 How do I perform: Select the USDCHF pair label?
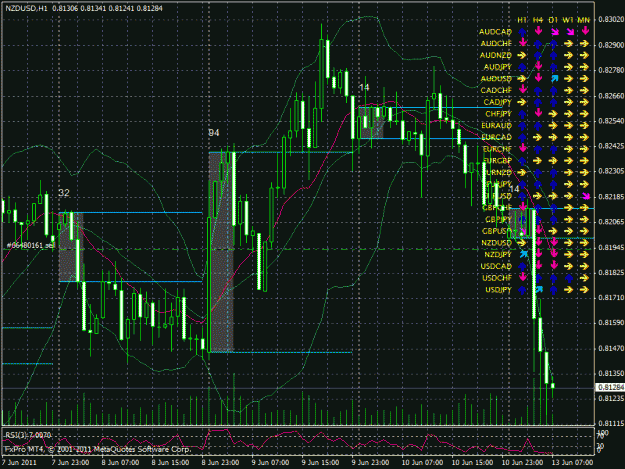click(x=497, y=278)
